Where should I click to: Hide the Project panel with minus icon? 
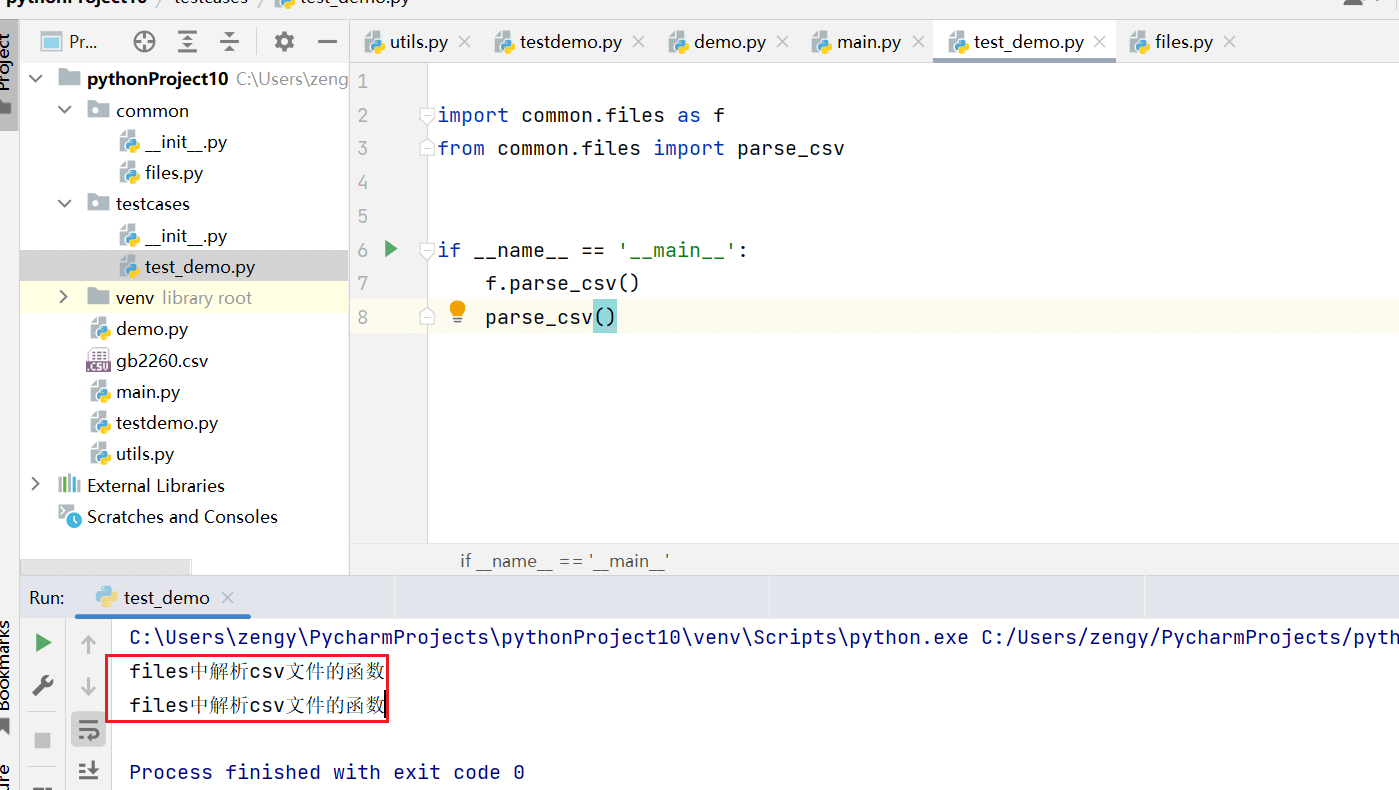point(327,41)
